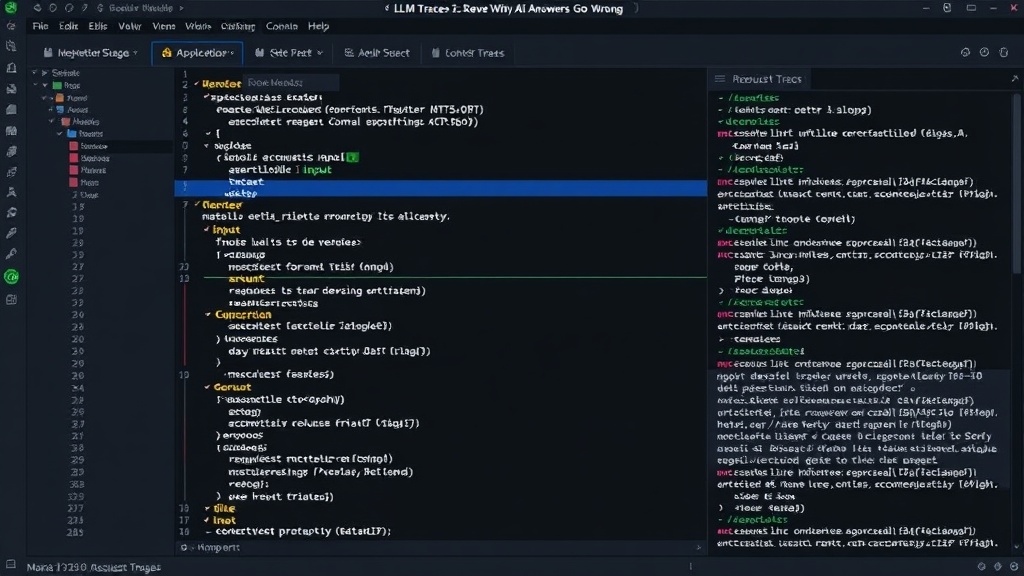
Task: Click the back arrow in the title bar
Action: tap(37, 8)
